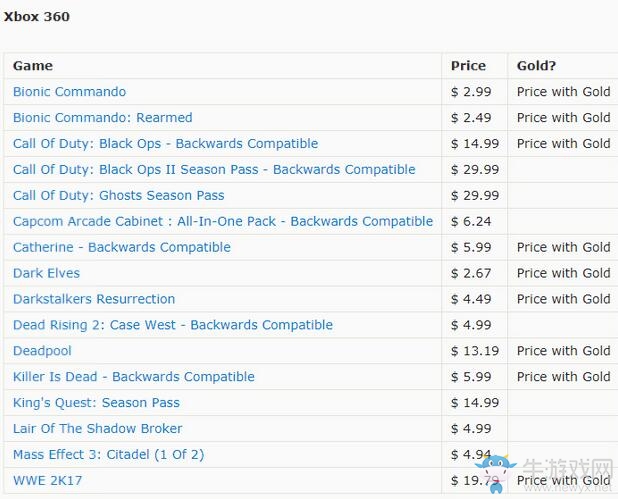
Task: Click the WWE 2K17 link
Action: [47, 481]
